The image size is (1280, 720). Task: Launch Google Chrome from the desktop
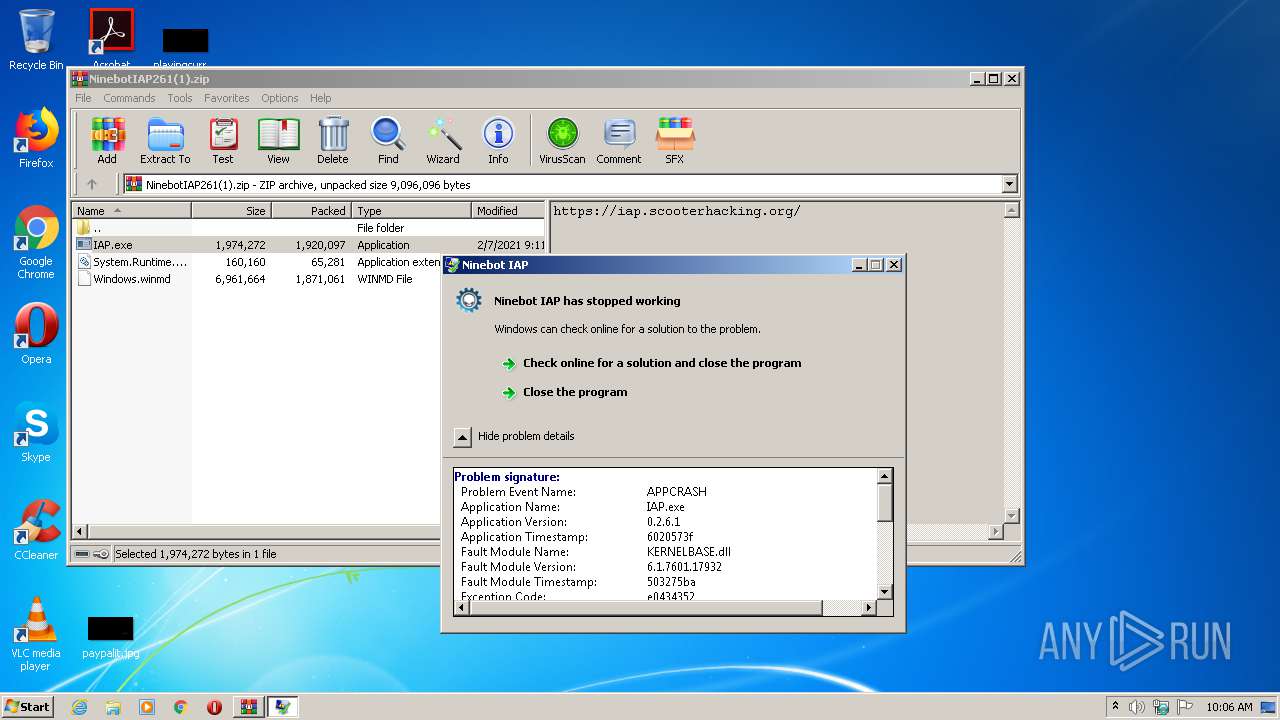tap(36, 242)
